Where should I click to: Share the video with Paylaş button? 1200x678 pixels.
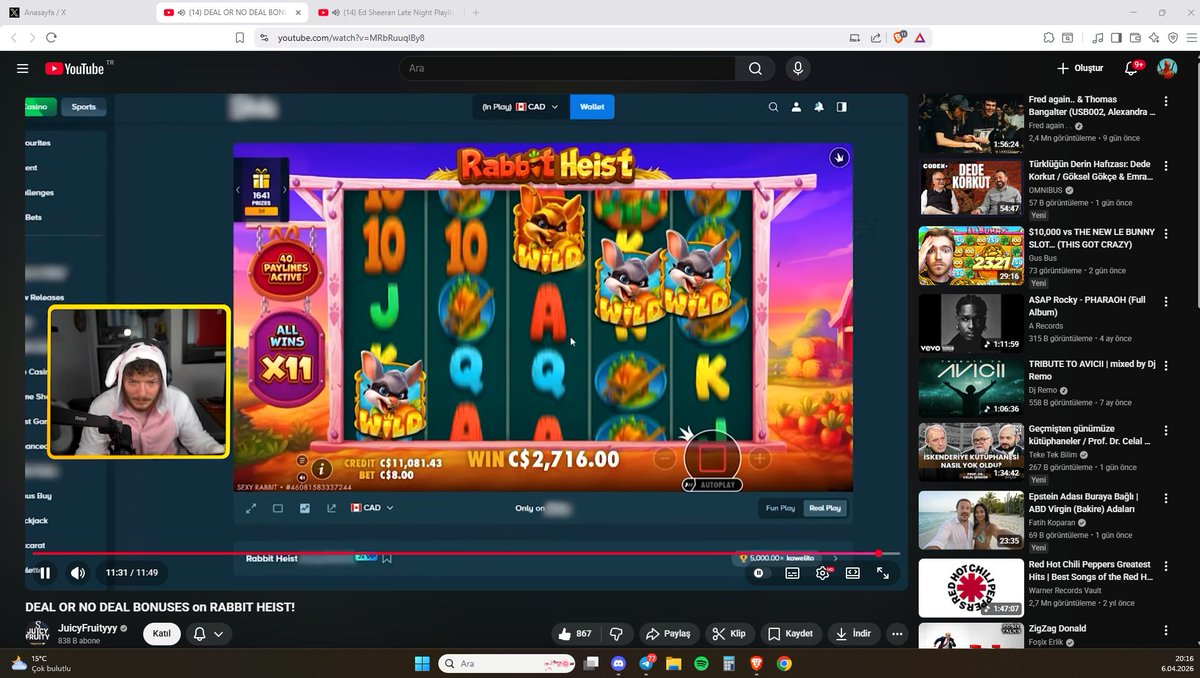[x=668, y=634]
